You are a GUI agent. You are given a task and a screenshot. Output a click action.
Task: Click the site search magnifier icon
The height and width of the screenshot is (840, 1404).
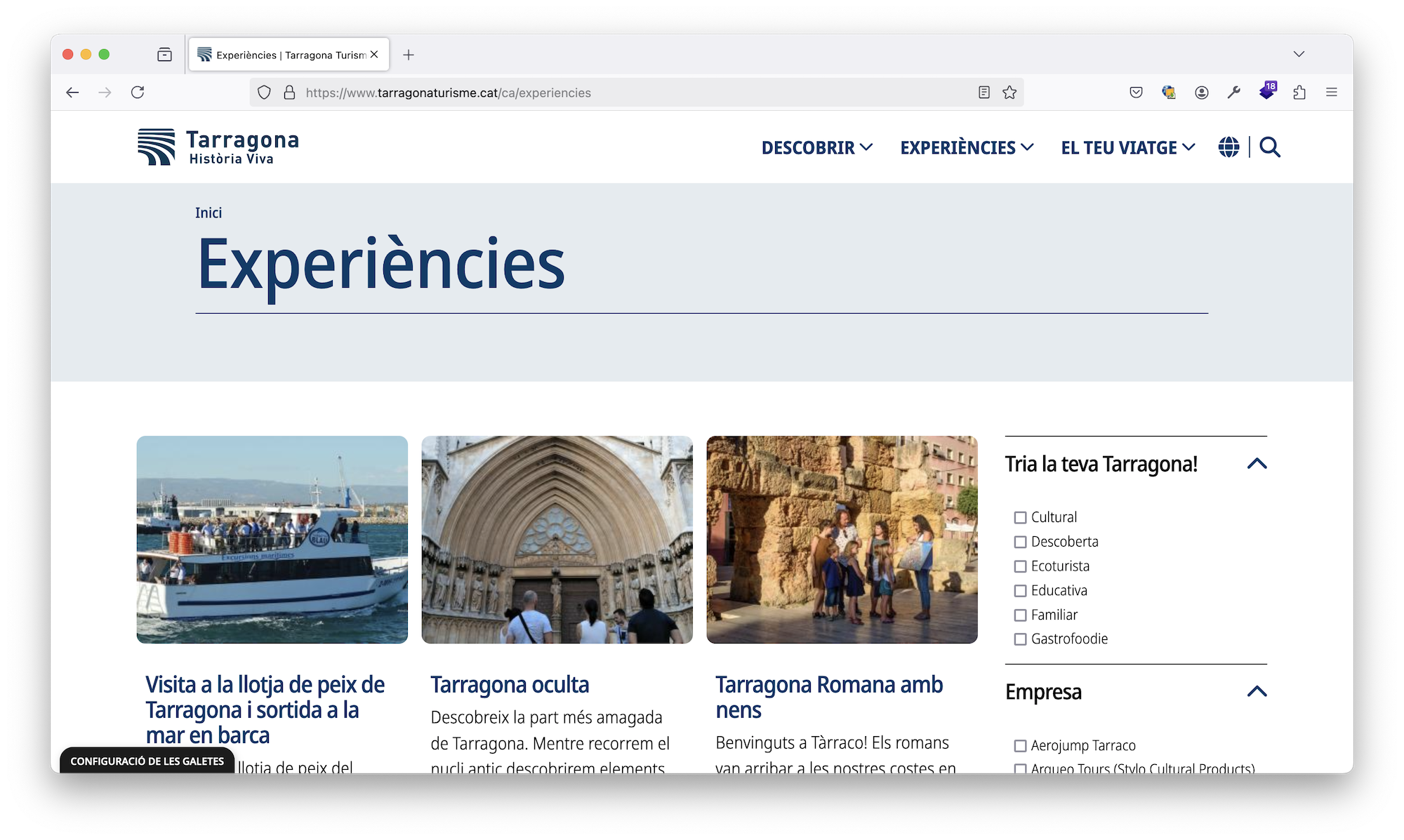pos(1269,147)
